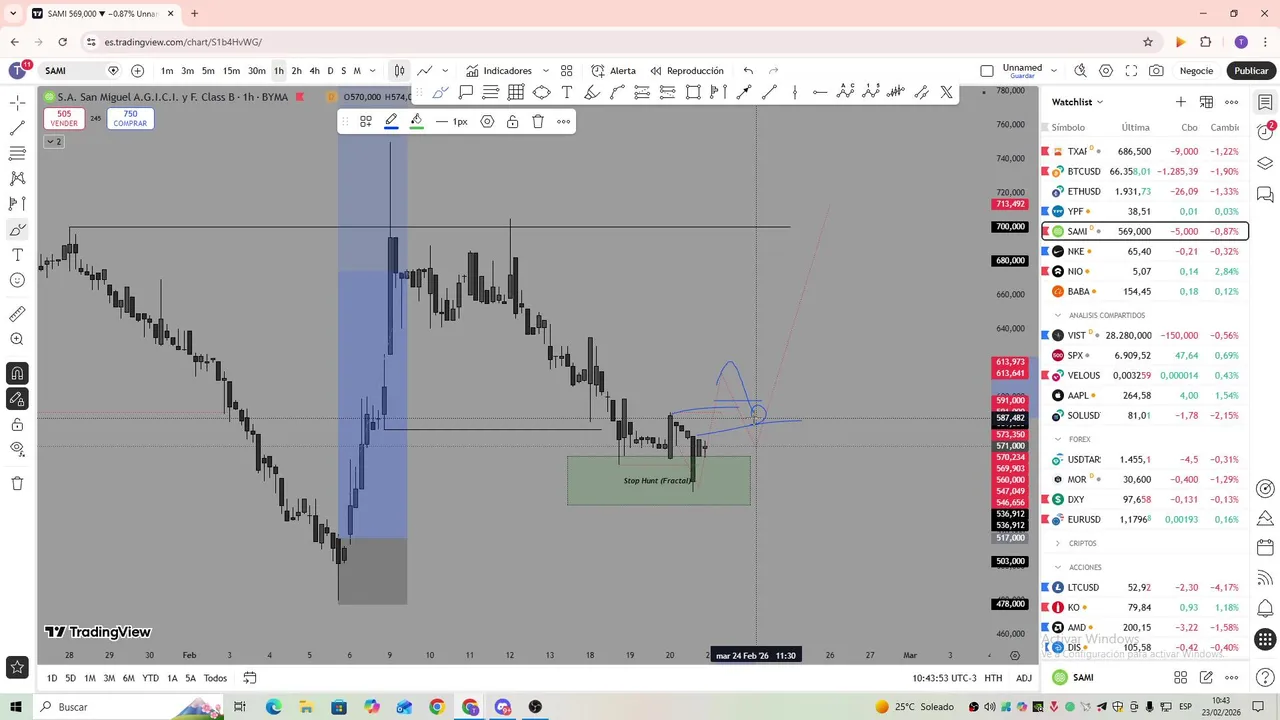
Task: Open favorites star at bottom left
Action: [x=18, y=666]
